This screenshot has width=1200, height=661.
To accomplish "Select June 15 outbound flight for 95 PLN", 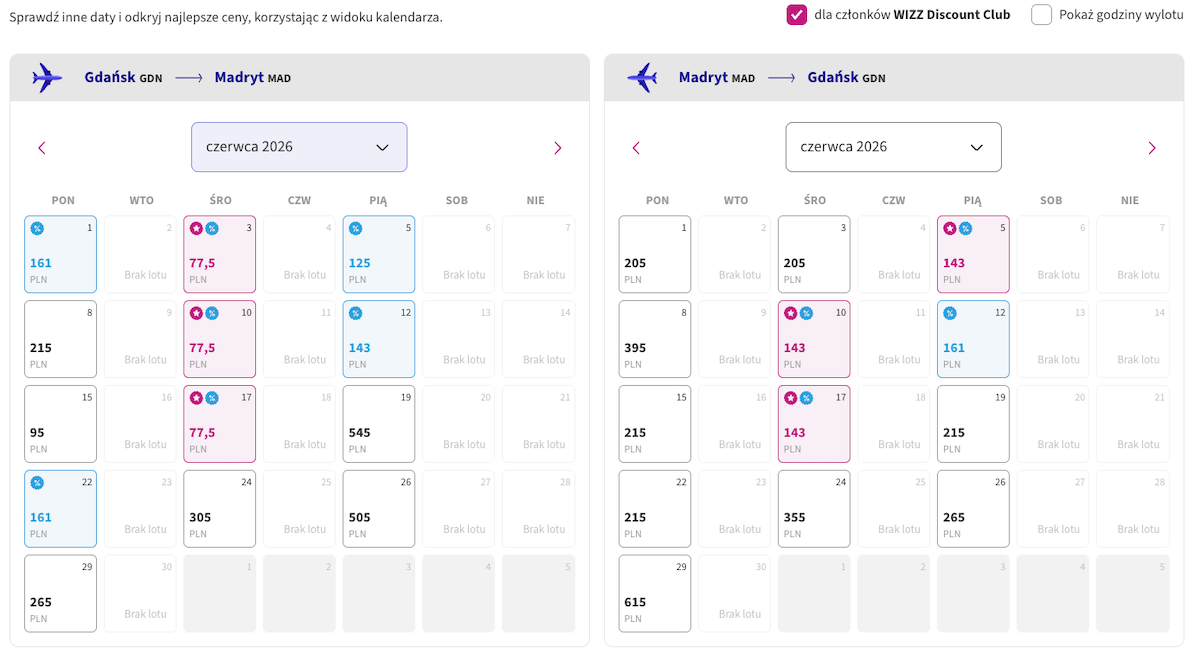I will tap(60, 424).
